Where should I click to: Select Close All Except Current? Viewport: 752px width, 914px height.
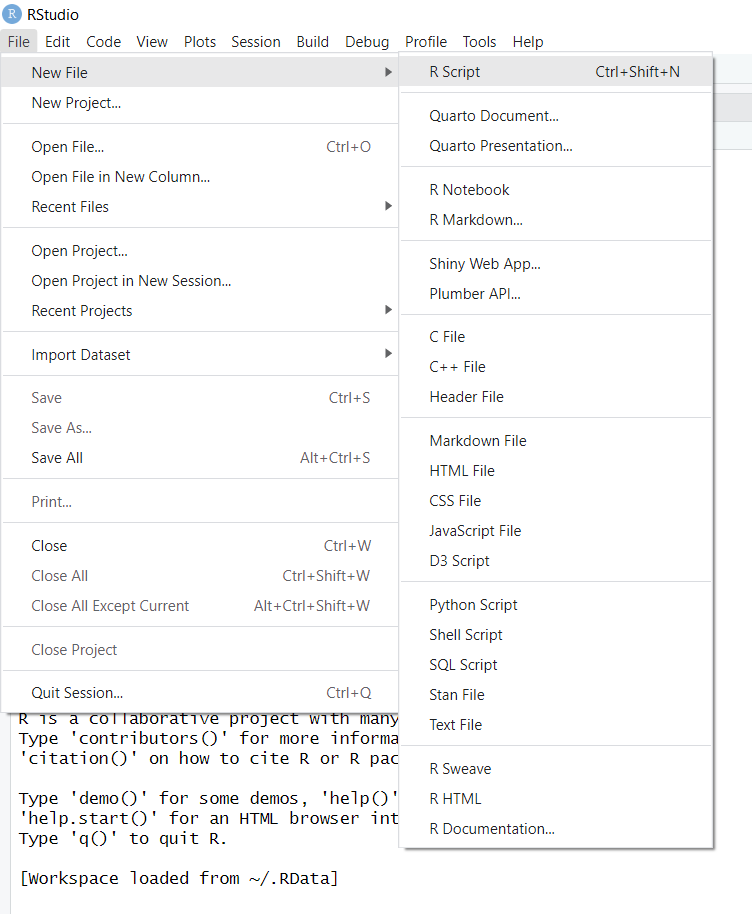pos(200,606)
